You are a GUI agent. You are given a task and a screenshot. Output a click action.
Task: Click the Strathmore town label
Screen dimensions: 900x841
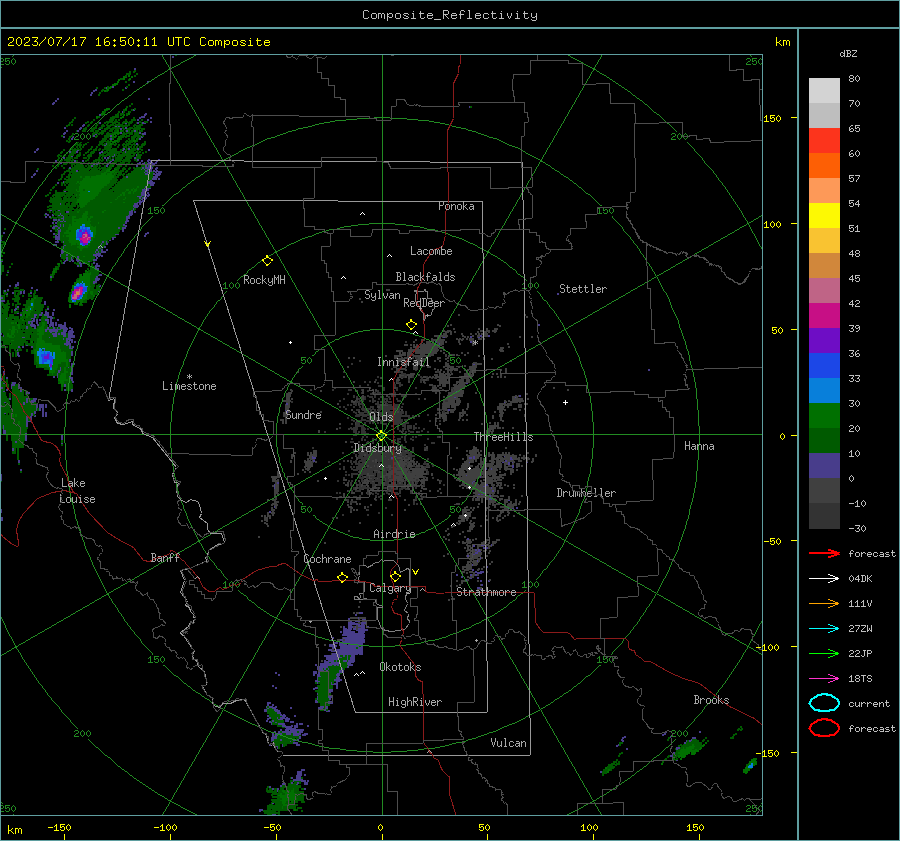coord(486,592)
